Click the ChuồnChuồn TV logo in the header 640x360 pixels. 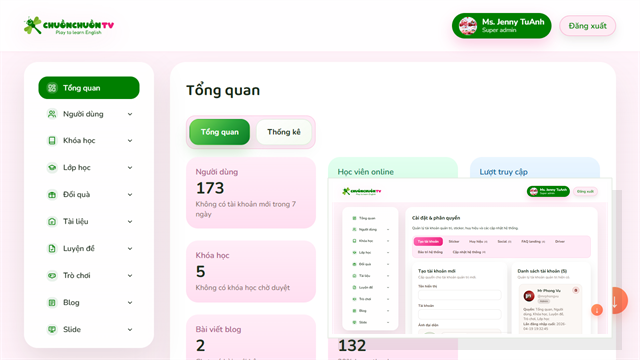tap(69, 26)
